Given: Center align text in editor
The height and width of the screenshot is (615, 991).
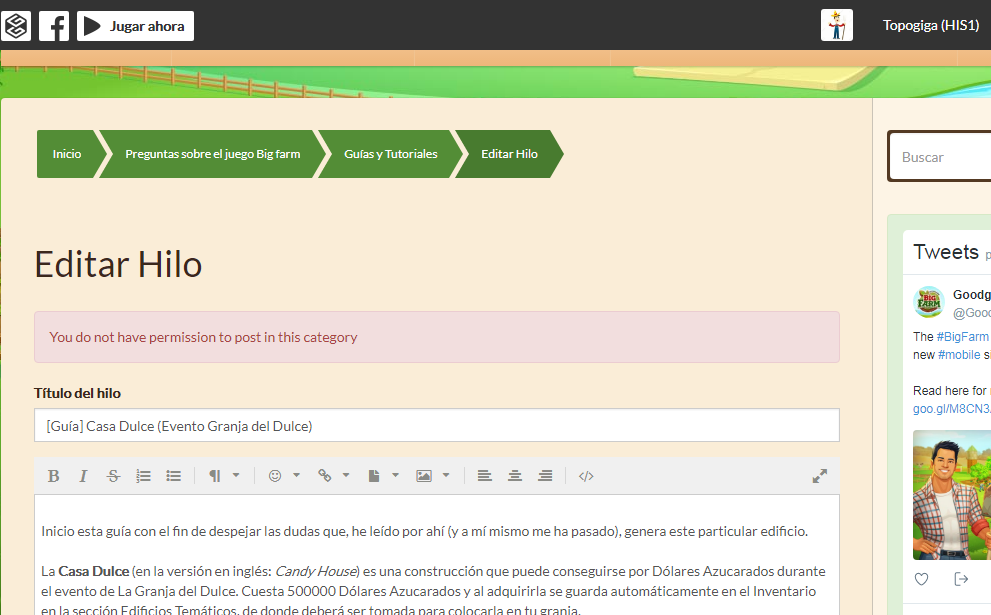Looking at the screenshot, I should coord(515,476).
